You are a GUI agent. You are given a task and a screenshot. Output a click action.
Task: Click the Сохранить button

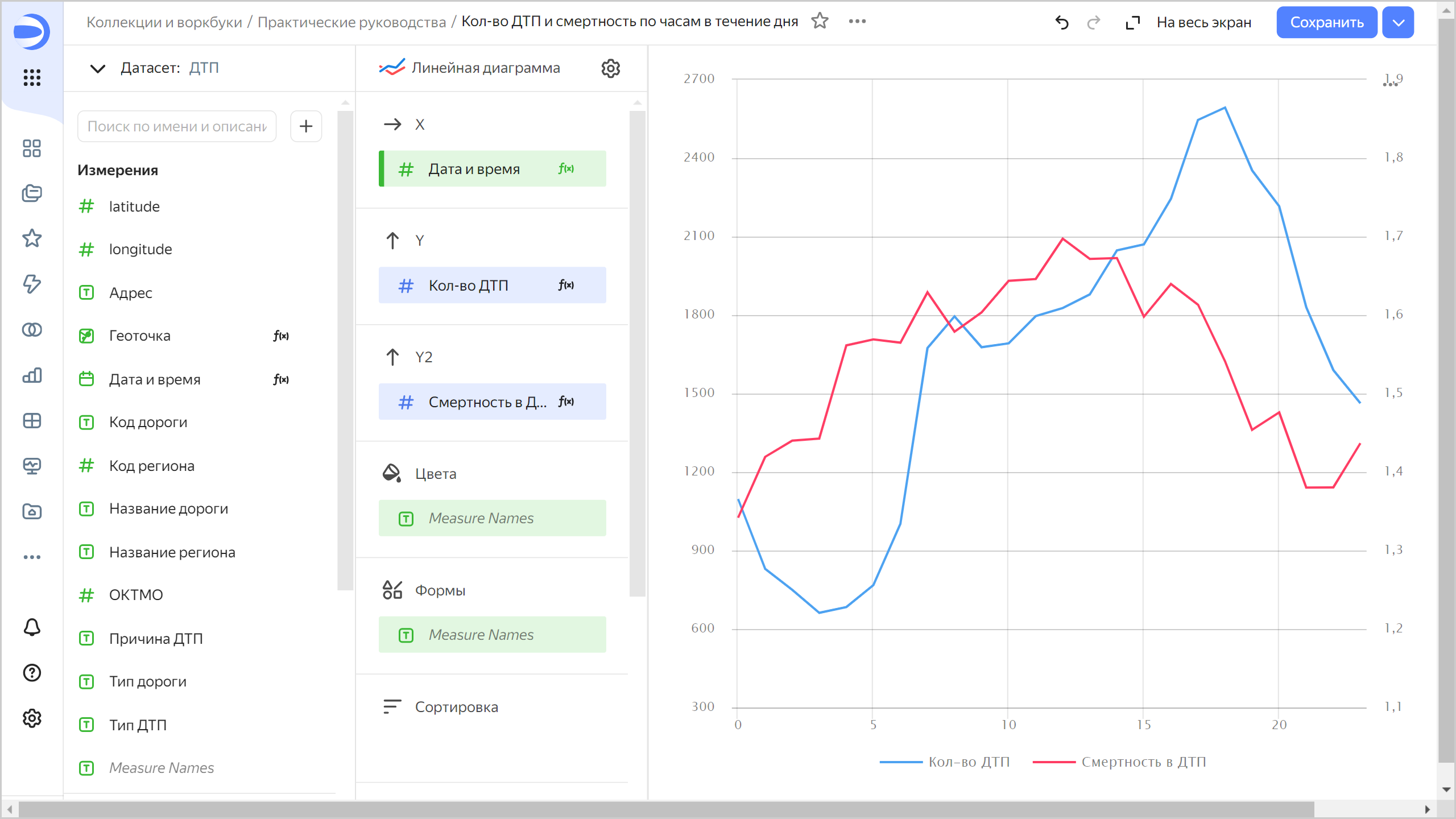(x=1326, y=23)
